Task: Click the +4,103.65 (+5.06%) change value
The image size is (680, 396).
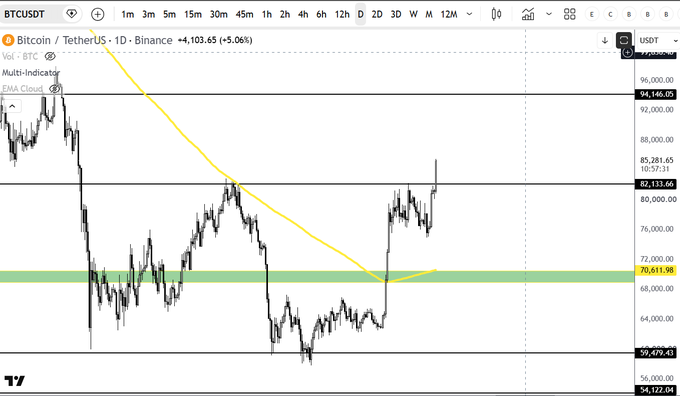Action: (215, 40)
